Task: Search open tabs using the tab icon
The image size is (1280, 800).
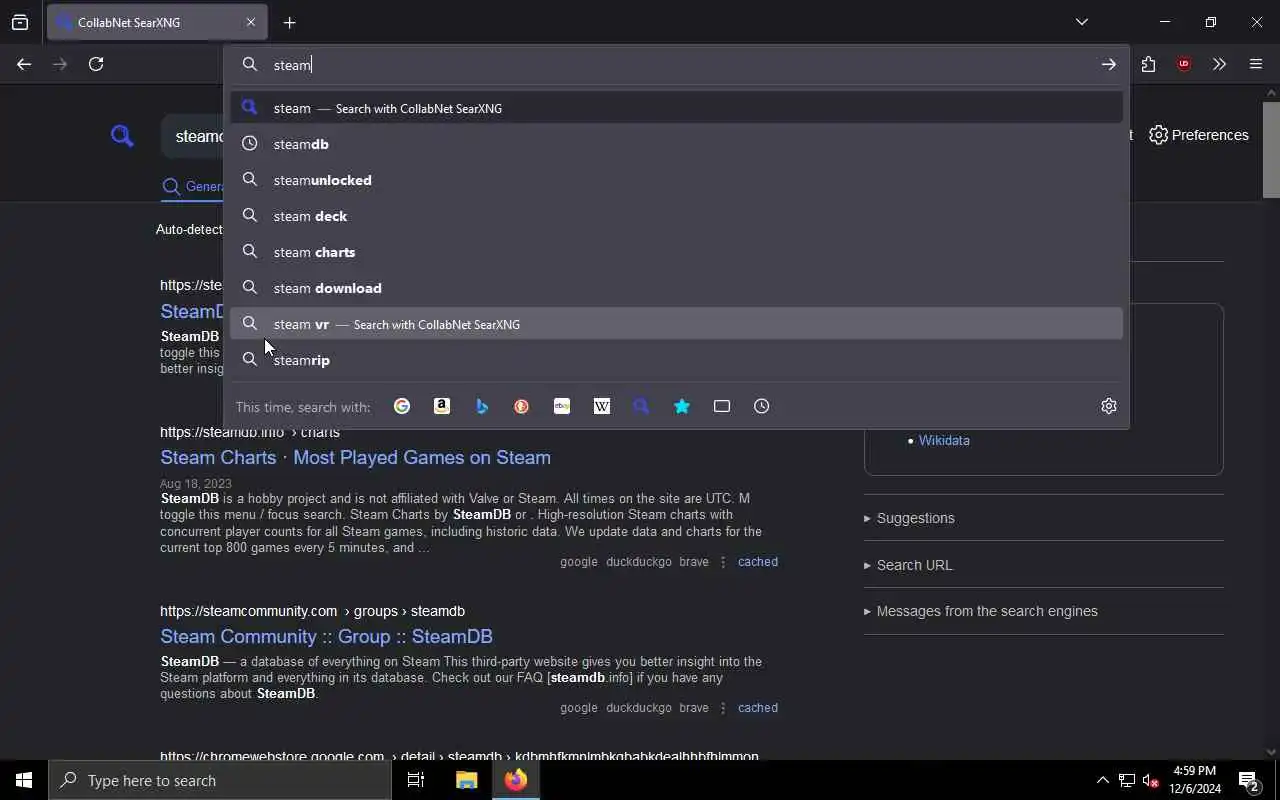Action: pyautogui.click(x=722, y=406)
